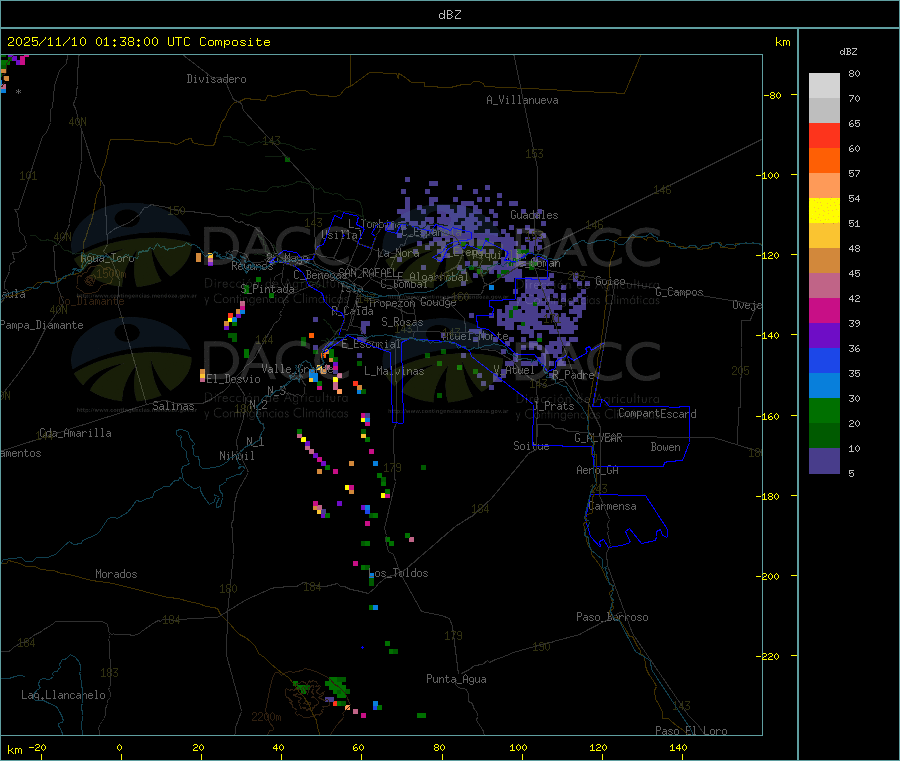Click the red swatch in the dBZ legend
This screenshot has width=900, height=761.
(x=824, y=135)
